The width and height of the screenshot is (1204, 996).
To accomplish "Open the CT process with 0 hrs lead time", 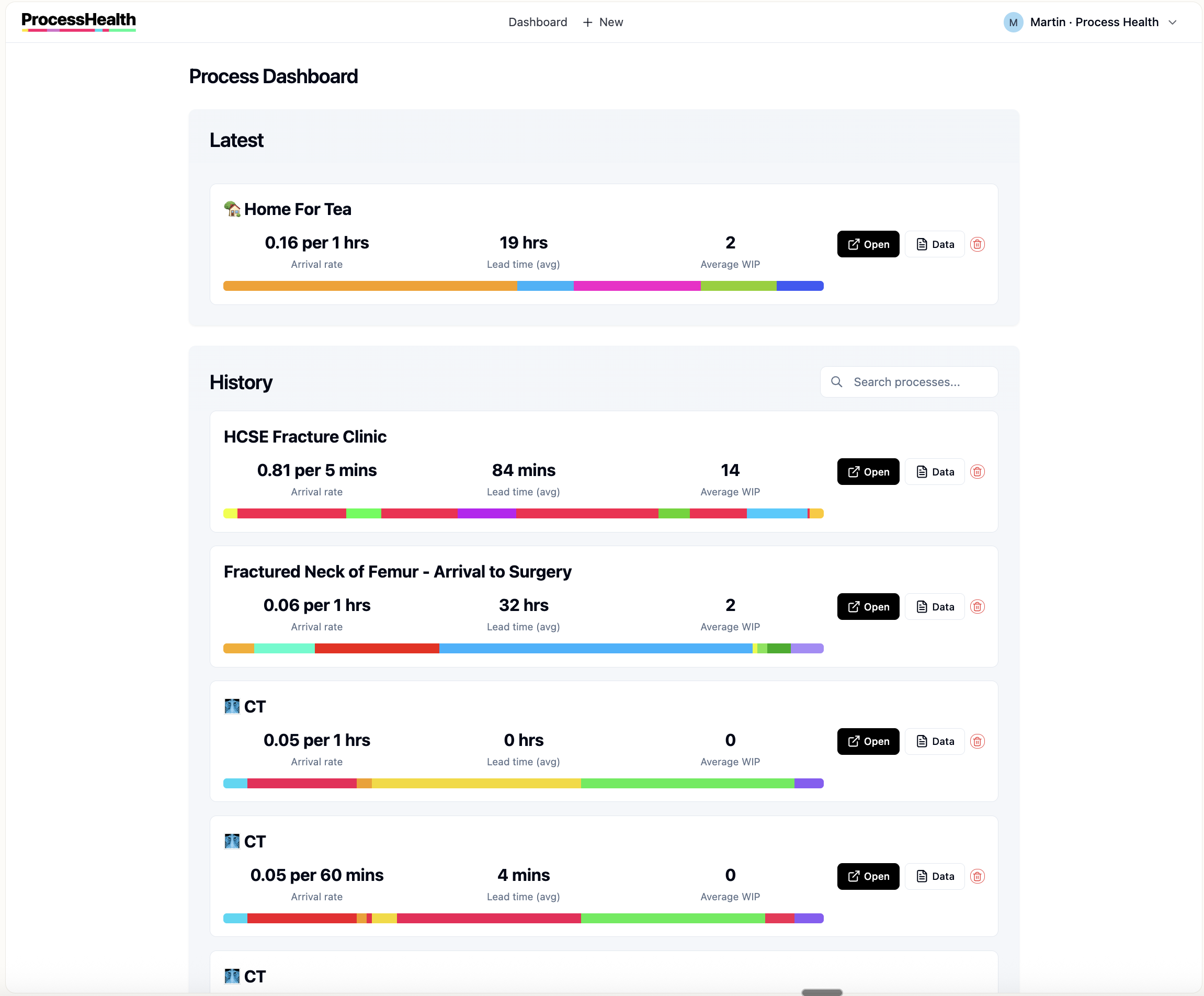I will [868, 741].
